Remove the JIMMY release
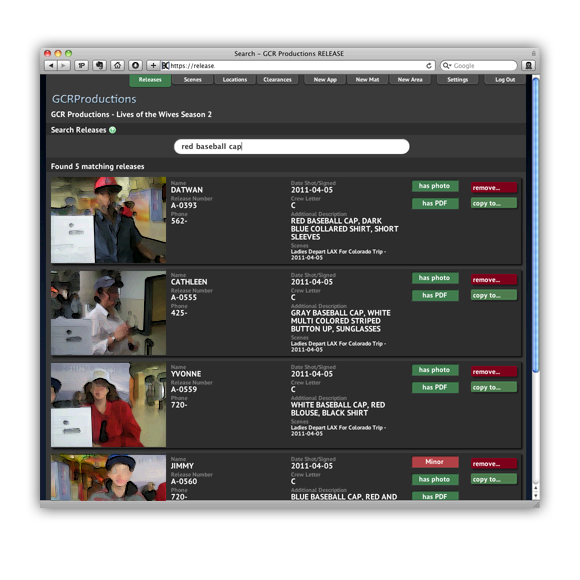The width and height of the screenshot is (580, 580). tap(494, 464)
